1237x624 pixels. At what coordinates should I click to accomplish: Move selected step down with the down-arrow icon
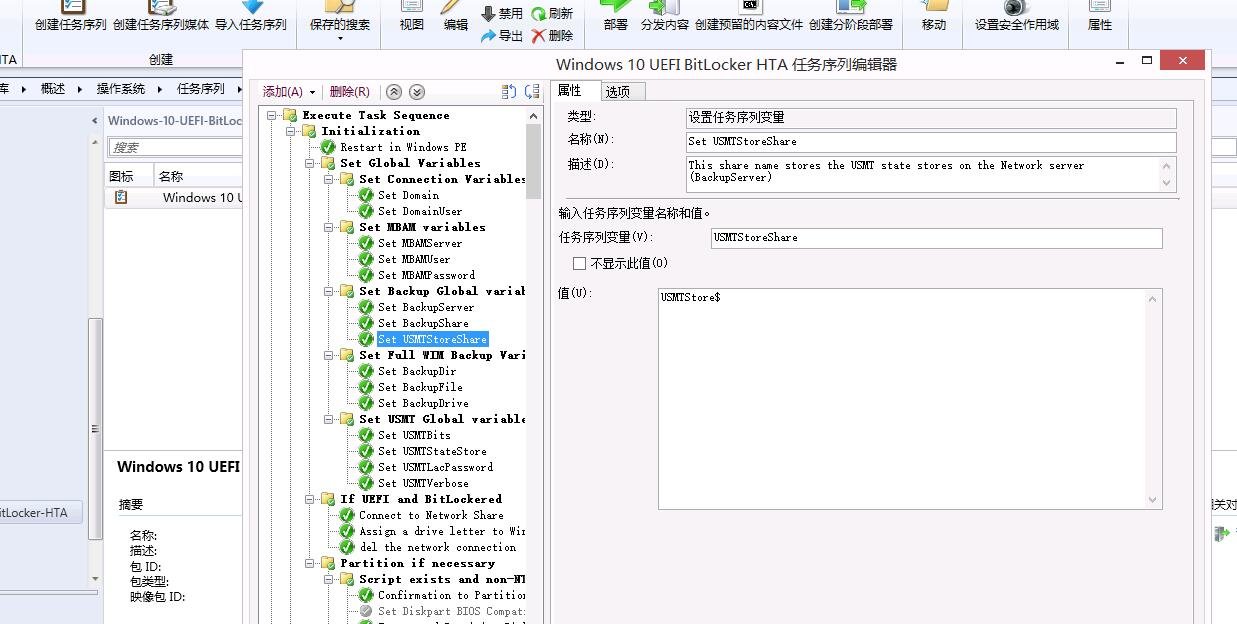(417, 92)
